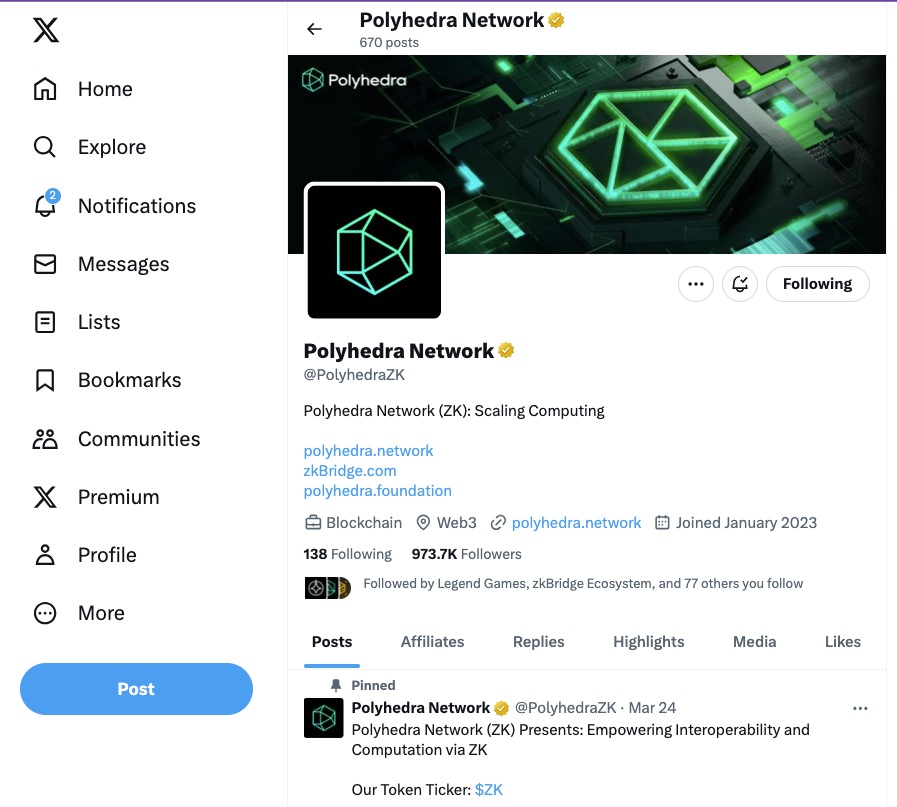Viewport: 897px width, 807px height.
Task: Go back using the left arrow
Action: [x=314, y=29]
